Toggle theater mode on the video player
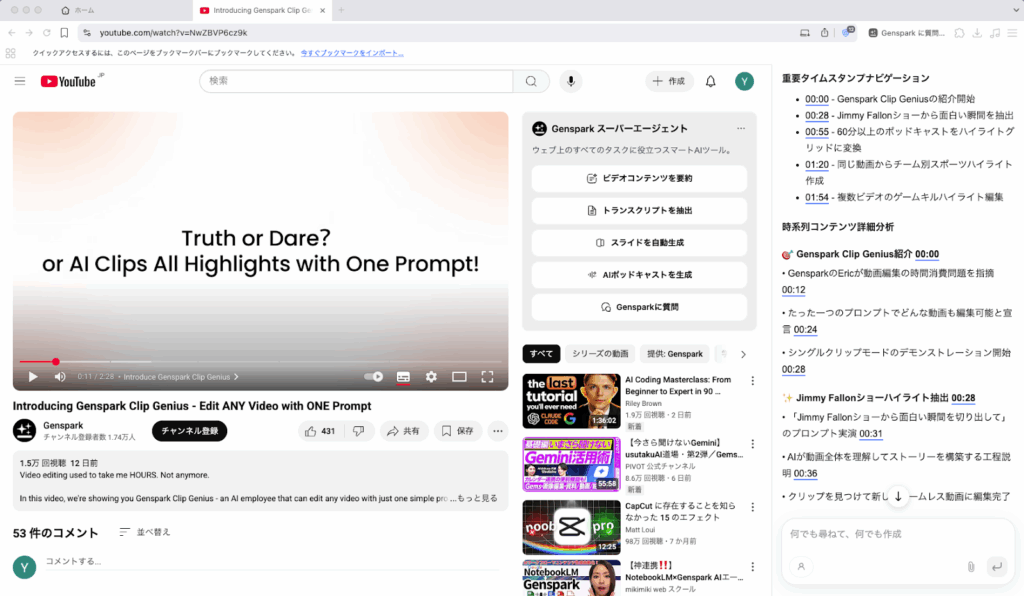The image size is (1024, 596). click(x=459, y=377)
